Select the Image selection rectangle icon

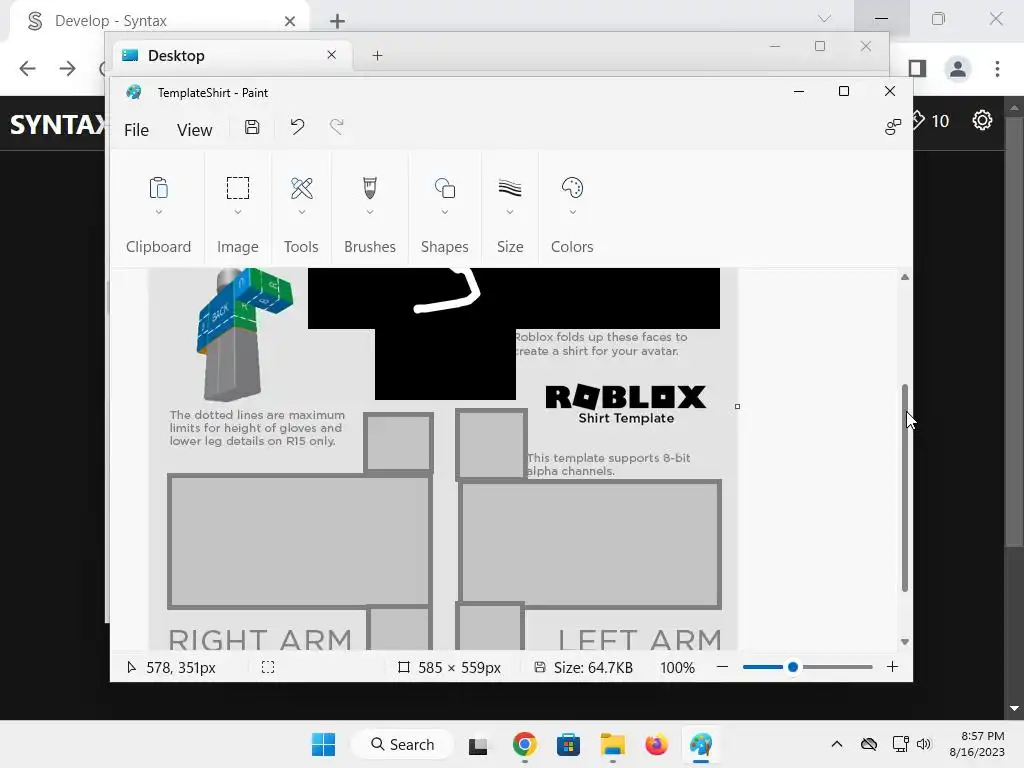point(238,188)
